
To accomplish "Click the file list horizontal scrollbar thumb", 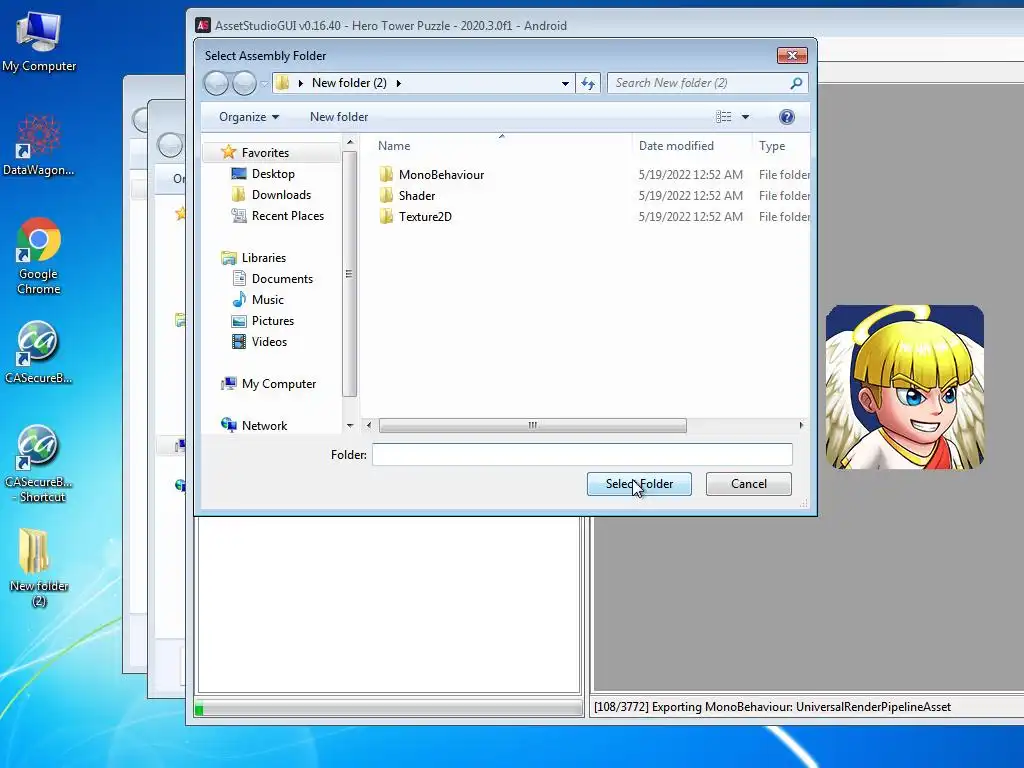I will click(x=532, y=425).
